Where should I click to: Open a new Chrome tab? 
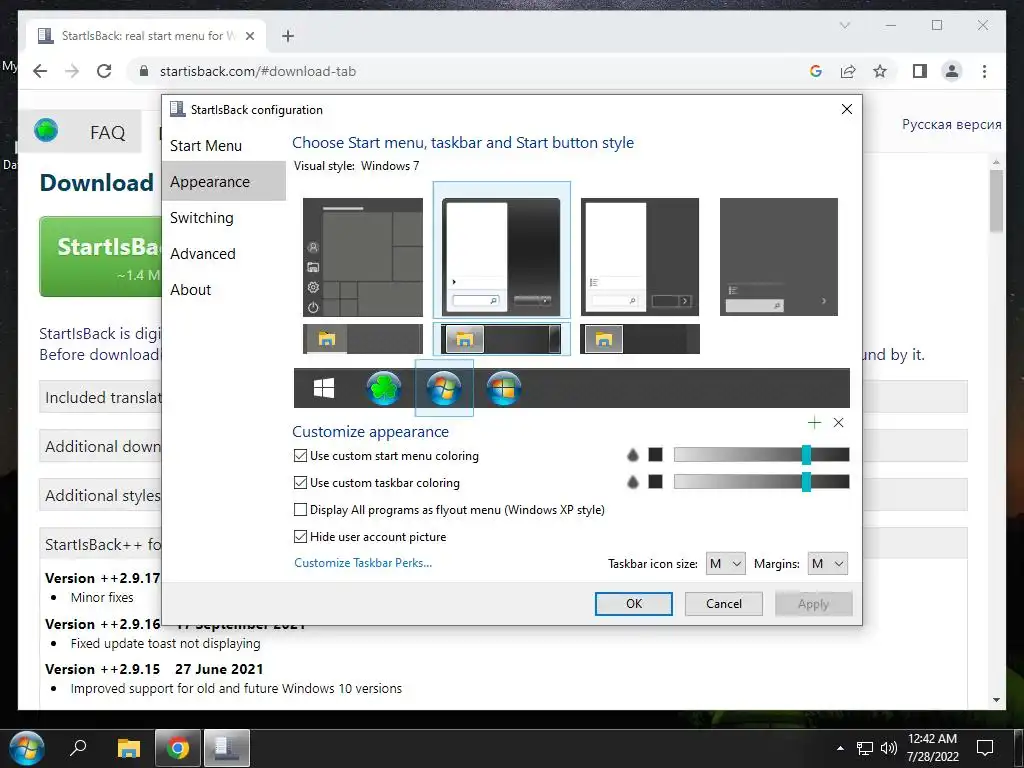tap(287, 36)
